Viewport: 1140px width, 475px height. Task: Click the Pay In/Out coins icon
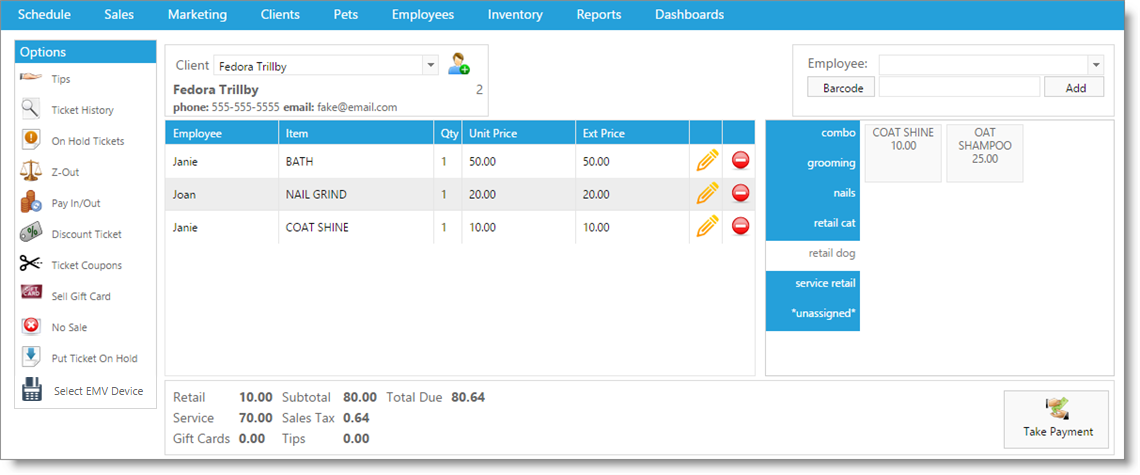point(31,203)
